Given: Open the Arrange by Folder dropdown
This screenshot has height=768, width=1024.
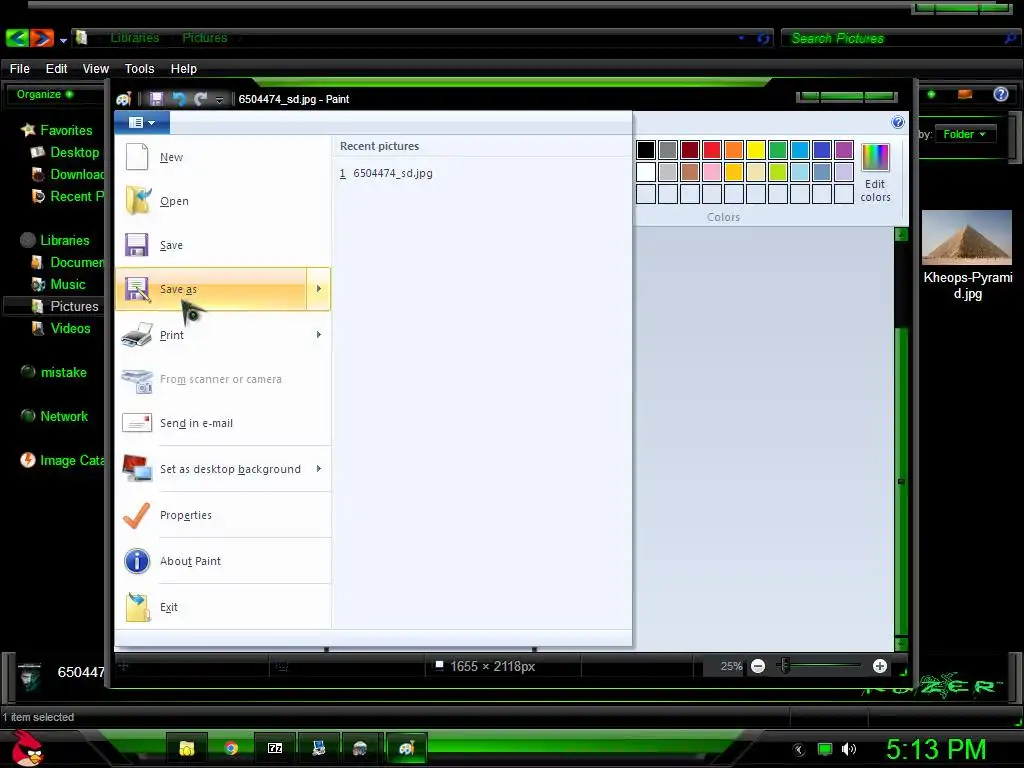Looking at the screenshot, I should [x=965, y=134].
